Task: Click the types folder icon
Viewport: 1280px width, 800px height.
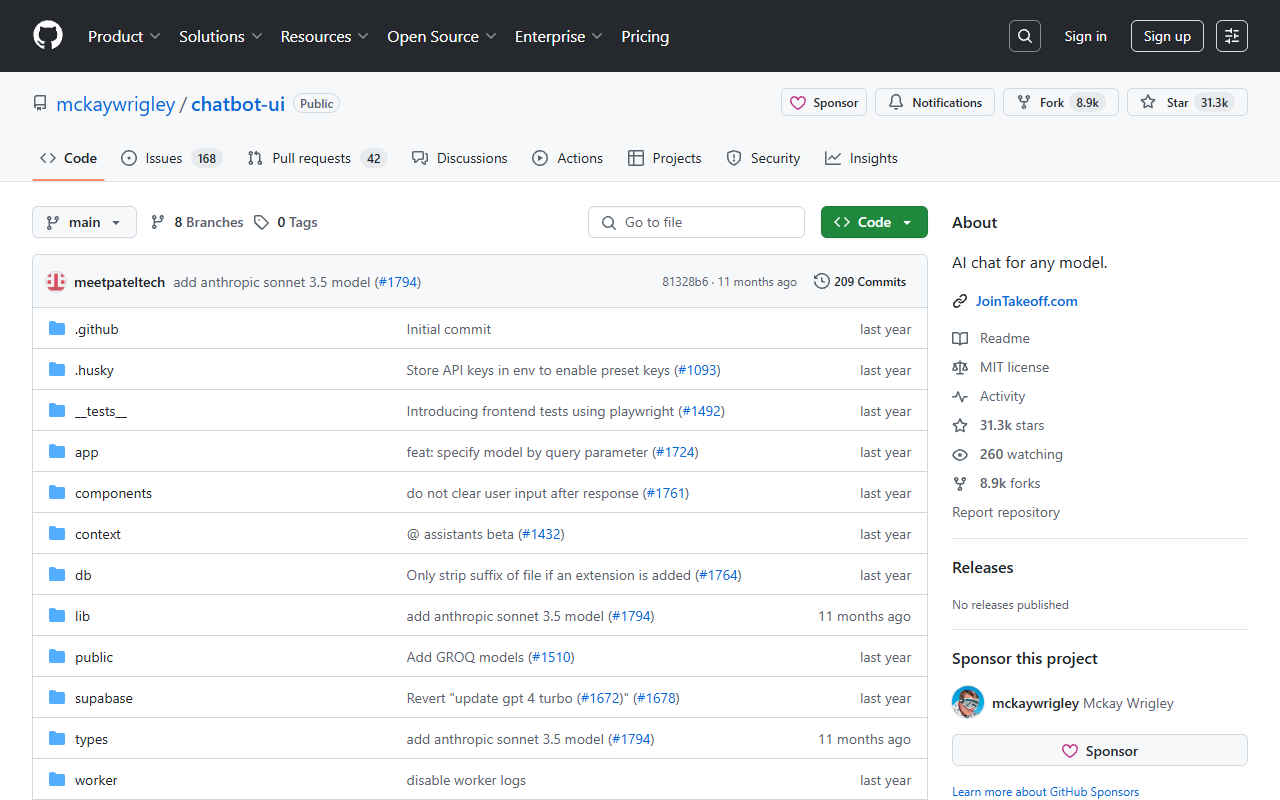Action: 57,739
